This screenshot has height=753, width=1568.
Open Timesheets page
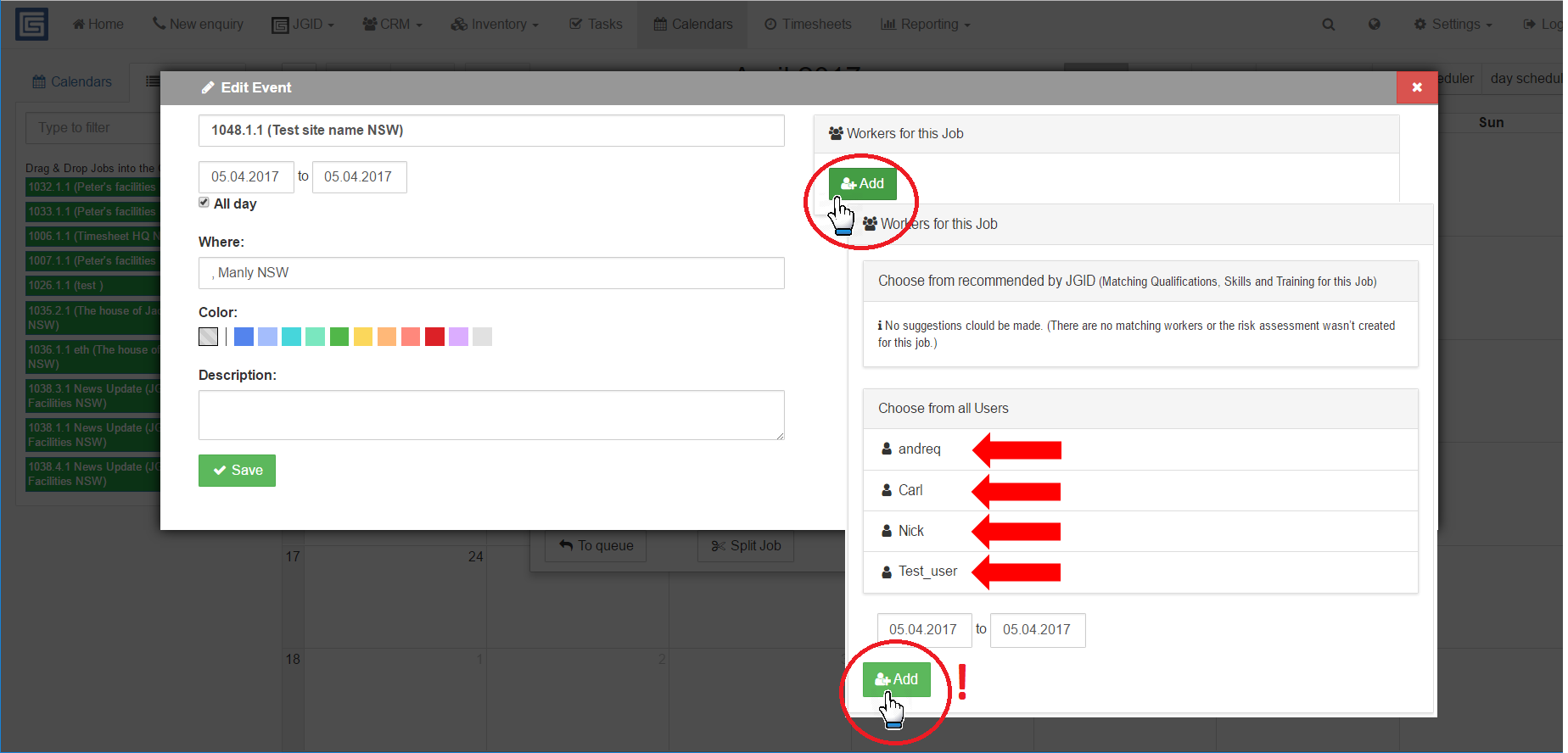pos(808,25)
